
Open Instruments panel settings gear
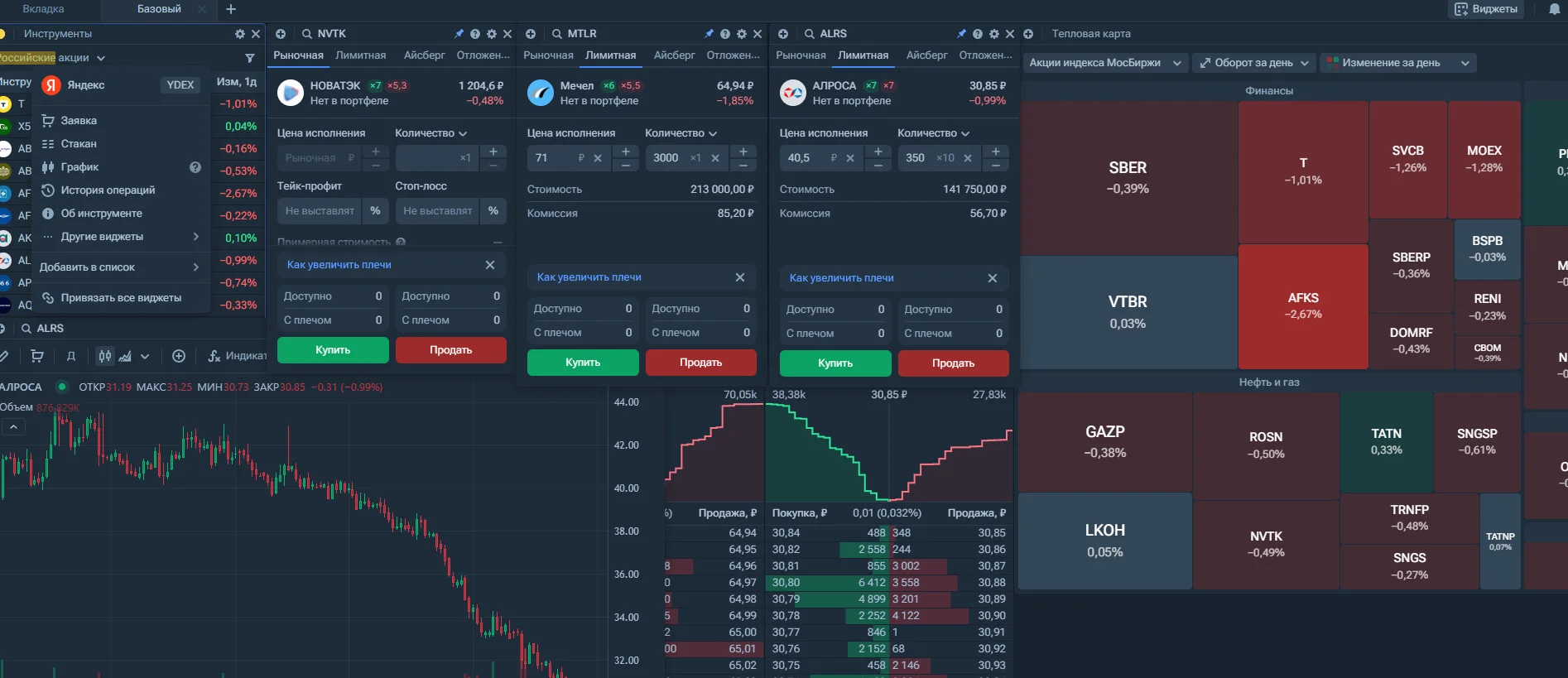point(240,34)
